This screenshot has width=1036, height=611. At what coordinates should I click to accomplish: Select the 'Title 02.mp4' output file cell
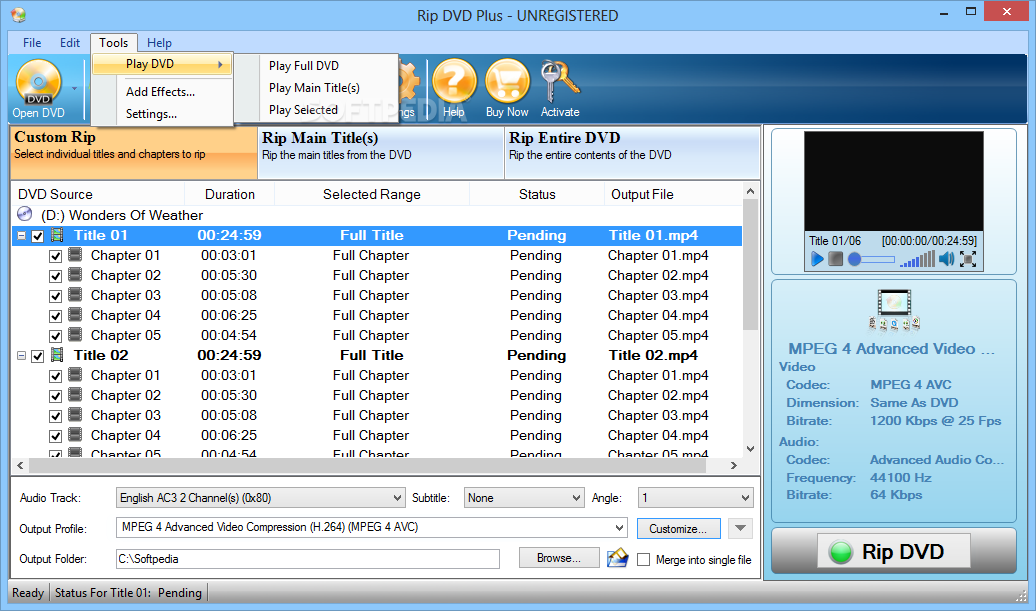point(653,355)
